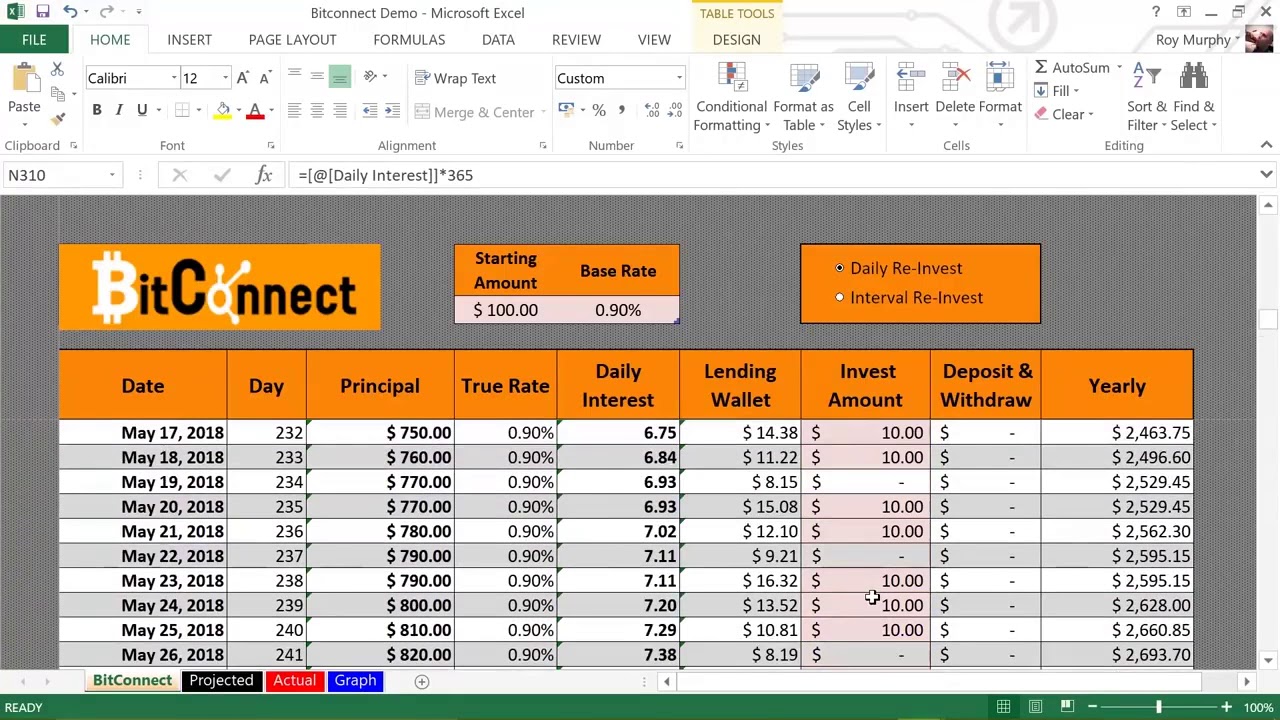Viewport: 1280px width, 720px height.
Task: Click the Decrease Indent icon
Action: 370,111
